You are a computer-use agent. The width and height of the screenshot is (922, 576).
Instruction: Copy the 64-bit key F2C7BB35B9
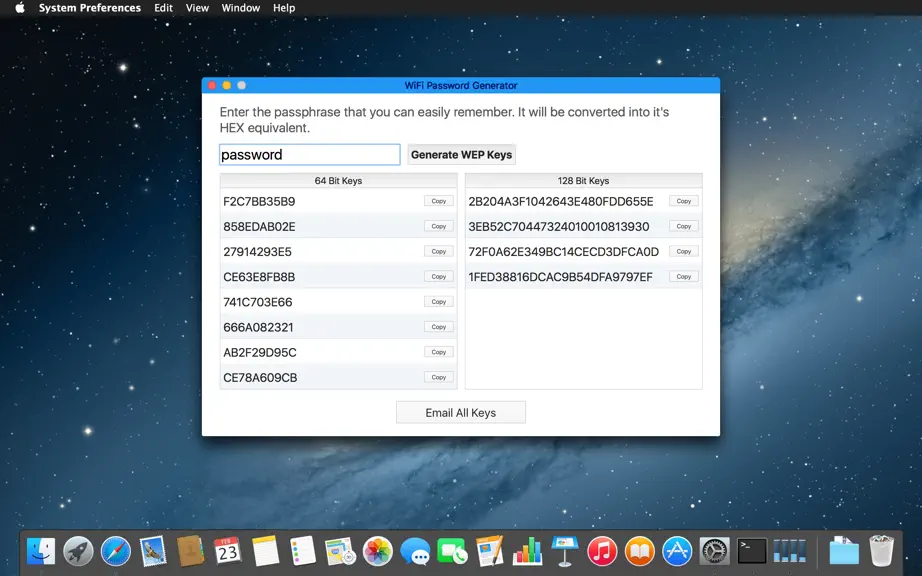pos(439,201)
